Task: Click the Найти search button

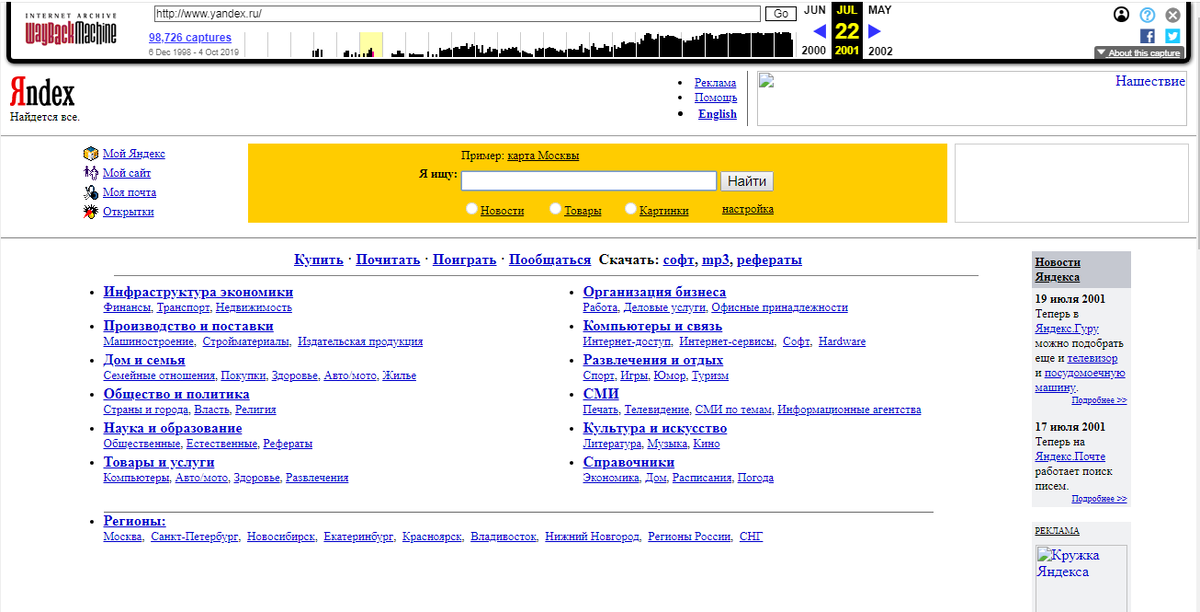Action: tap(747, 181)
